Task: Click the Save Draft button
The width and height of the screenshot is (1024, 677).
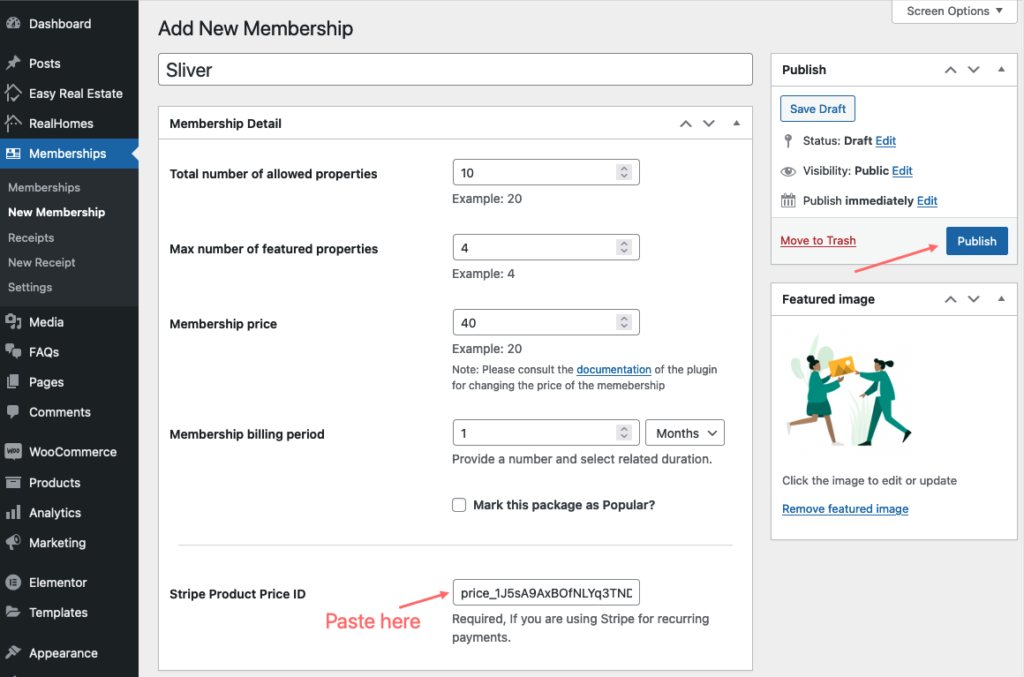Action: pos(818,109)
